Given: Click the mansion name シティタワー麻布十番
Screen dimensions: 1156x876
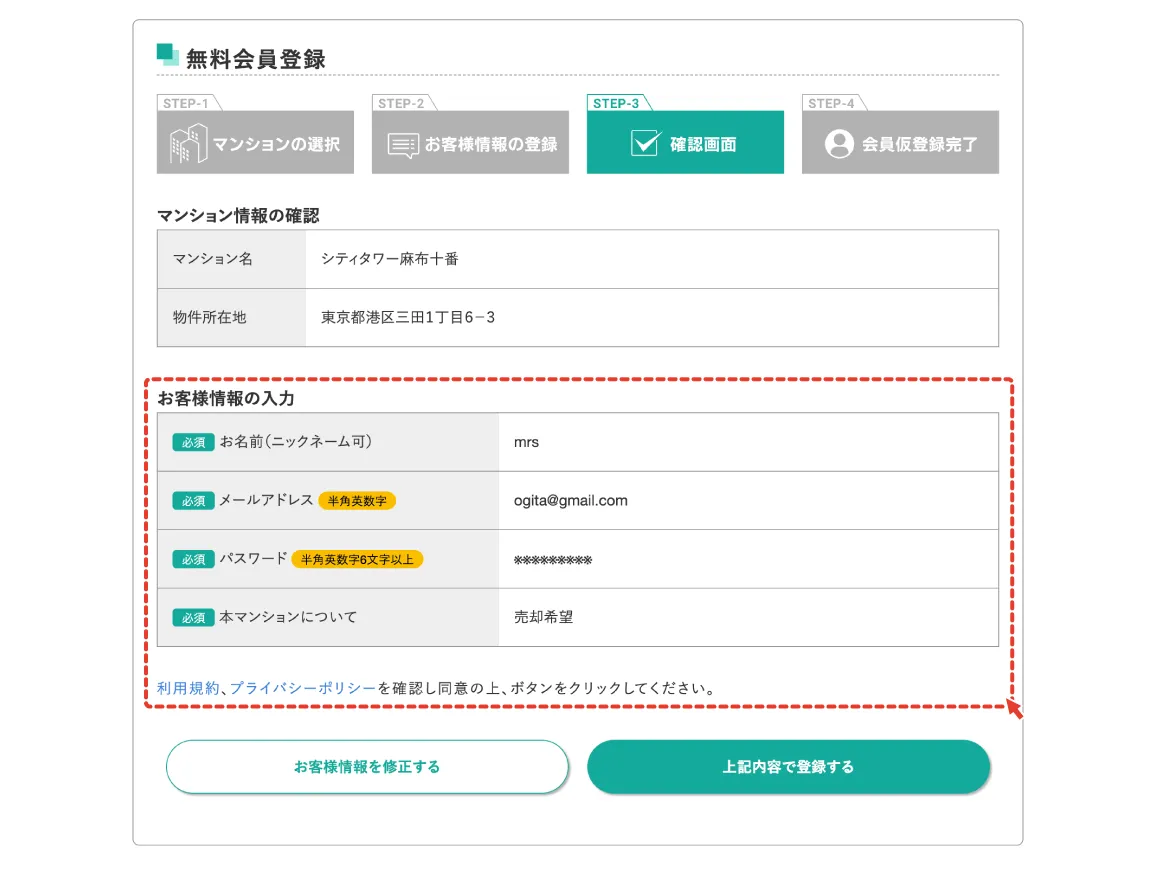Looking at the screenshot, I should (x=390, y=259).
